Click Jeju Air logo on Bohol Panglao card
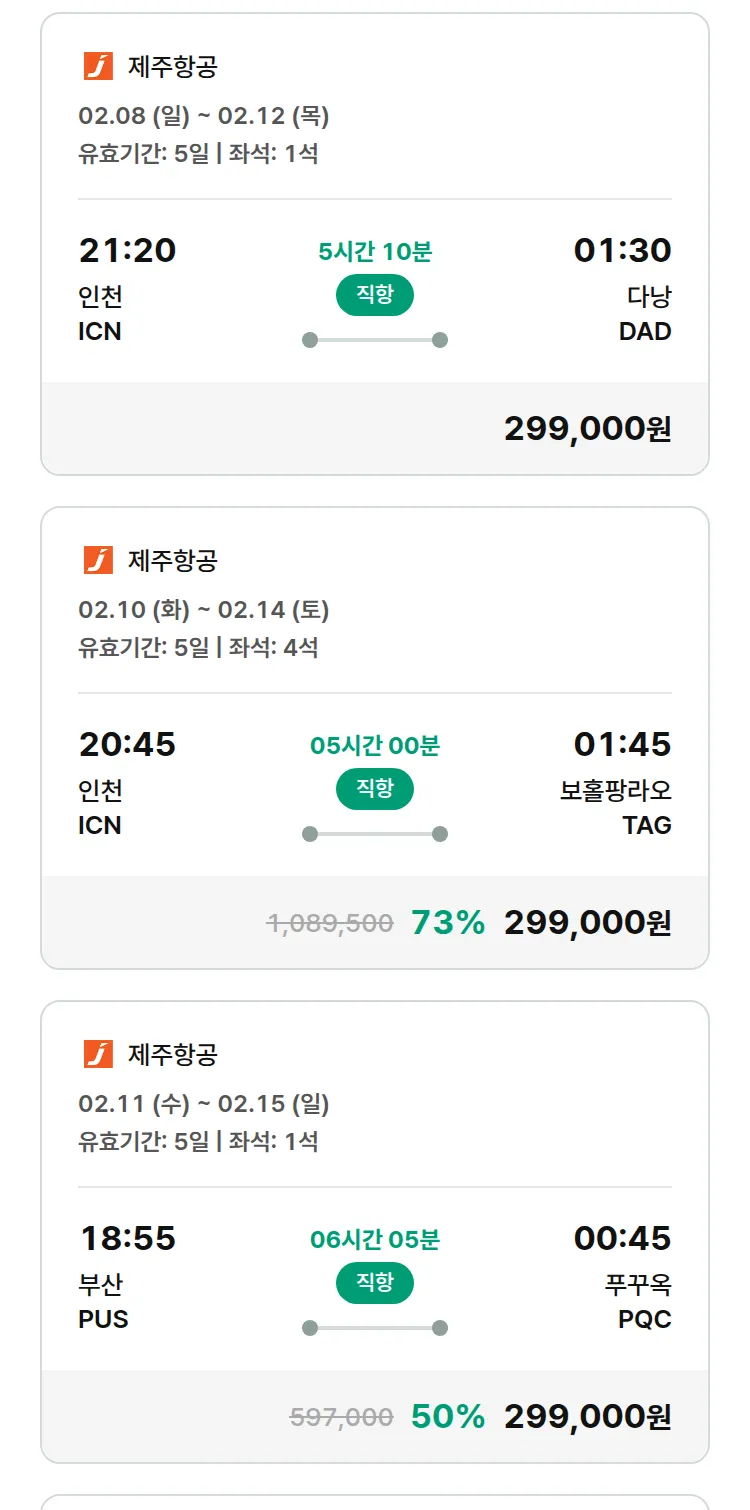Screen dimensions: 750x1510 [x=98, y=561]
